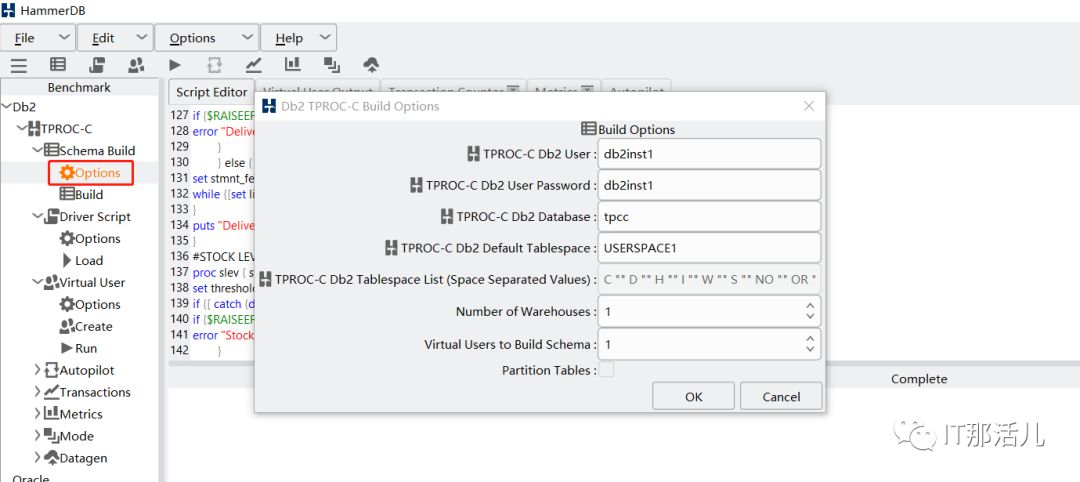Increase Number of Warehouses with up arrow
The height and width of the screenshot is (482, 1080).
coord(809,306)
